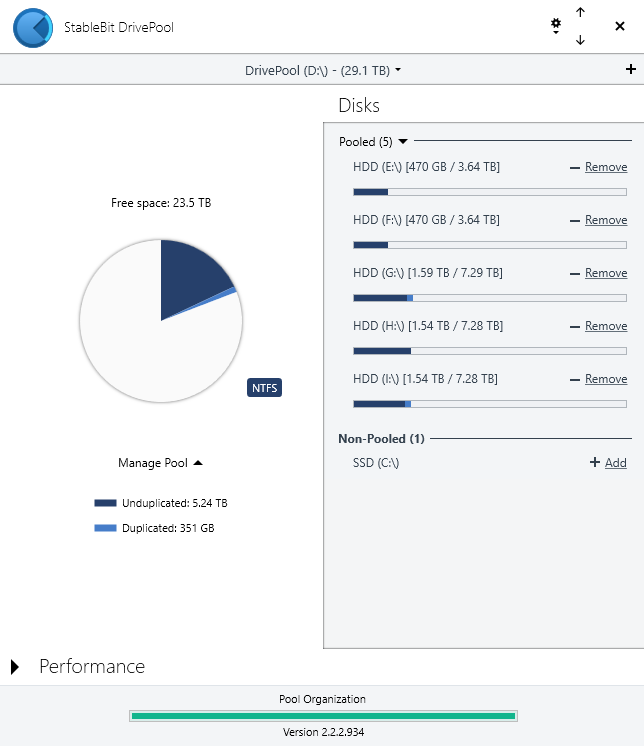The image size is (644, 746).
Task: Select the HDD (E:\) [470 GB / 3.64 TB] entry
Action: (x=426, y=167)
